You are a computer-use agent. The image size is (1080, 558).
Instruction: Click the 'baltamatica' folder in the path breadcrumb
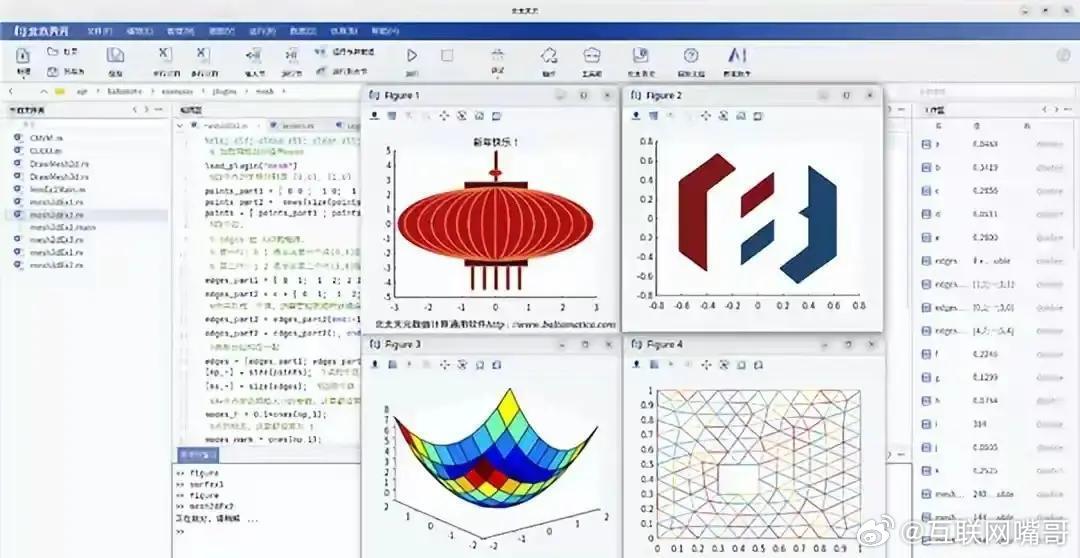click(x=125, y=91)
